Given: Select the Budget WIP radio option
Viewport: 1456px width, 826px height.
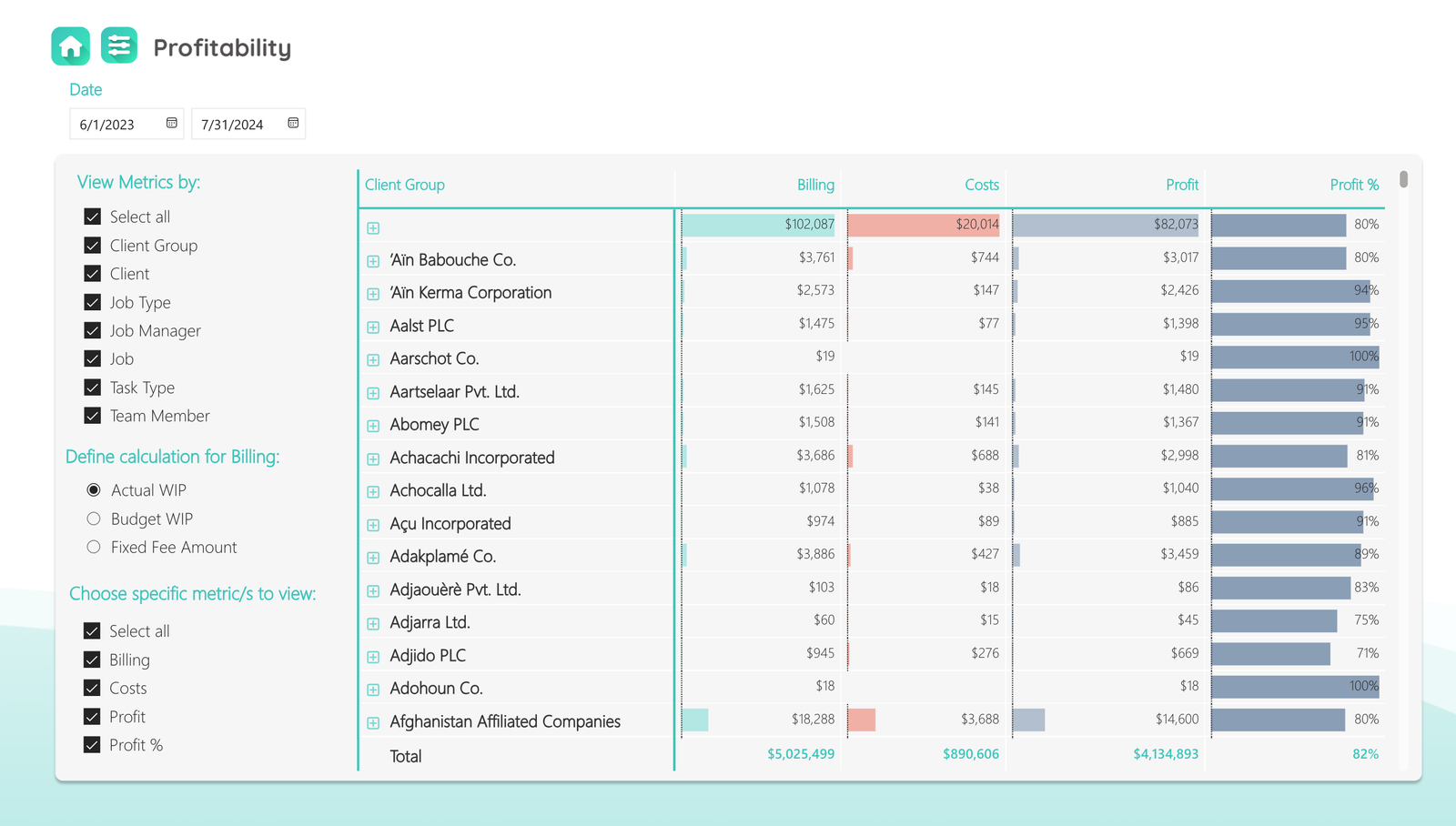Looking at the screenshot, I should (94, 519).
